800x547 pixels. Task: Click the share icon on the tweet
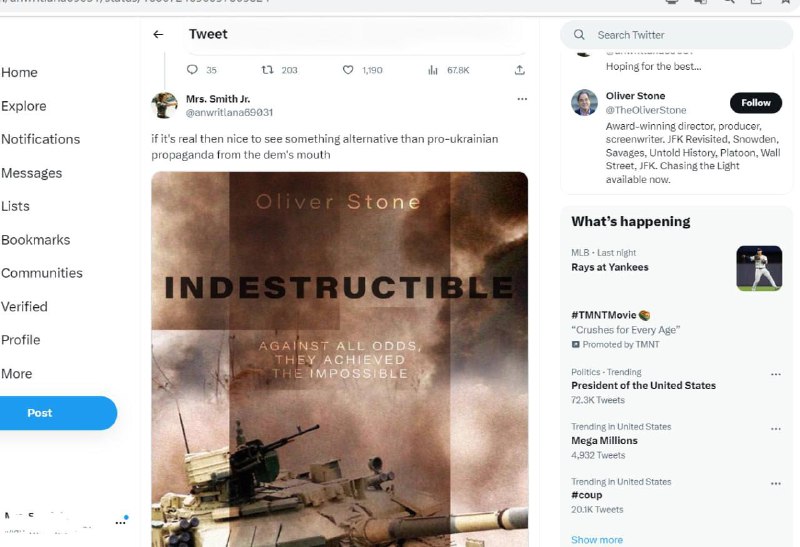coord(520,70)
